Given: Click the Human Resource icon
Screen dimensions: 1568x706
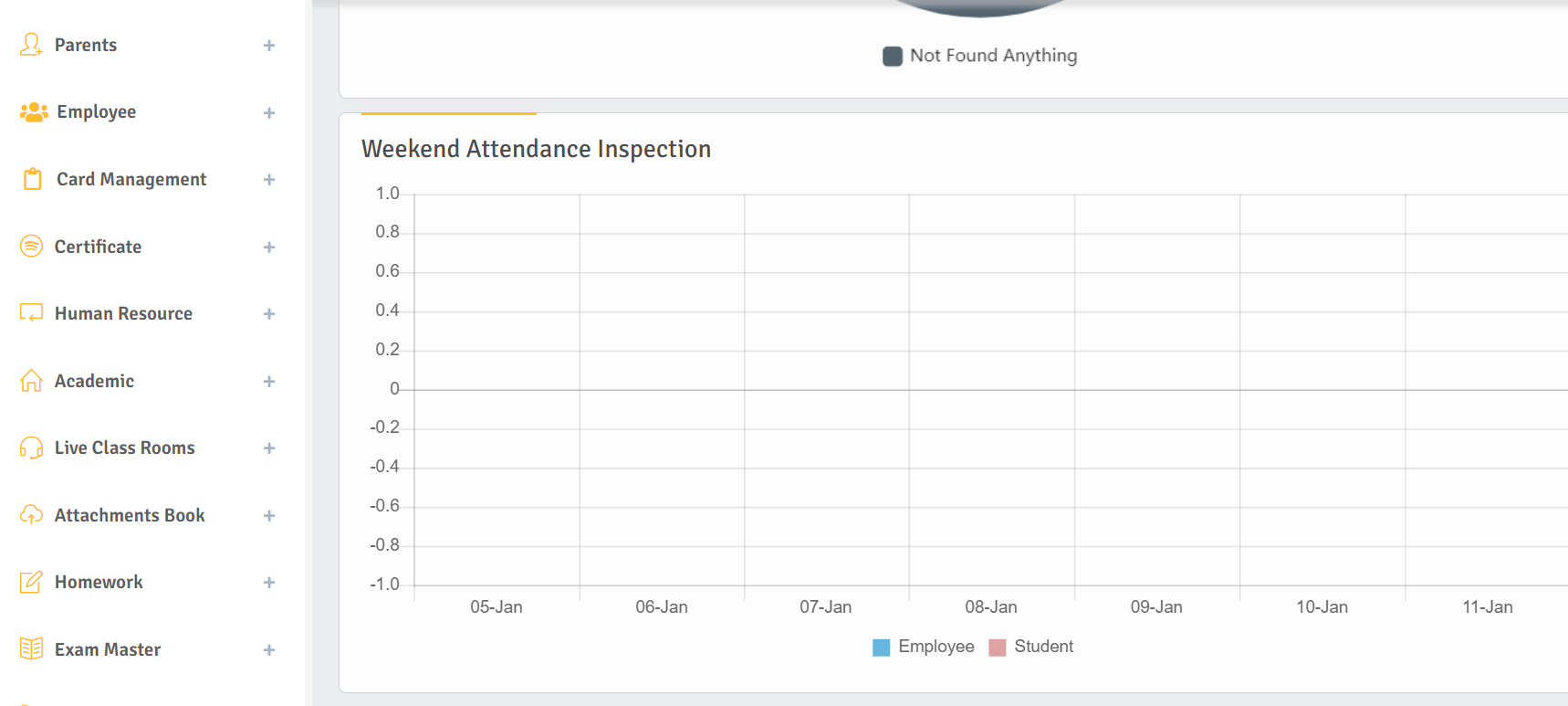Looking at the screenshot, I should click(x=31, y=313).
